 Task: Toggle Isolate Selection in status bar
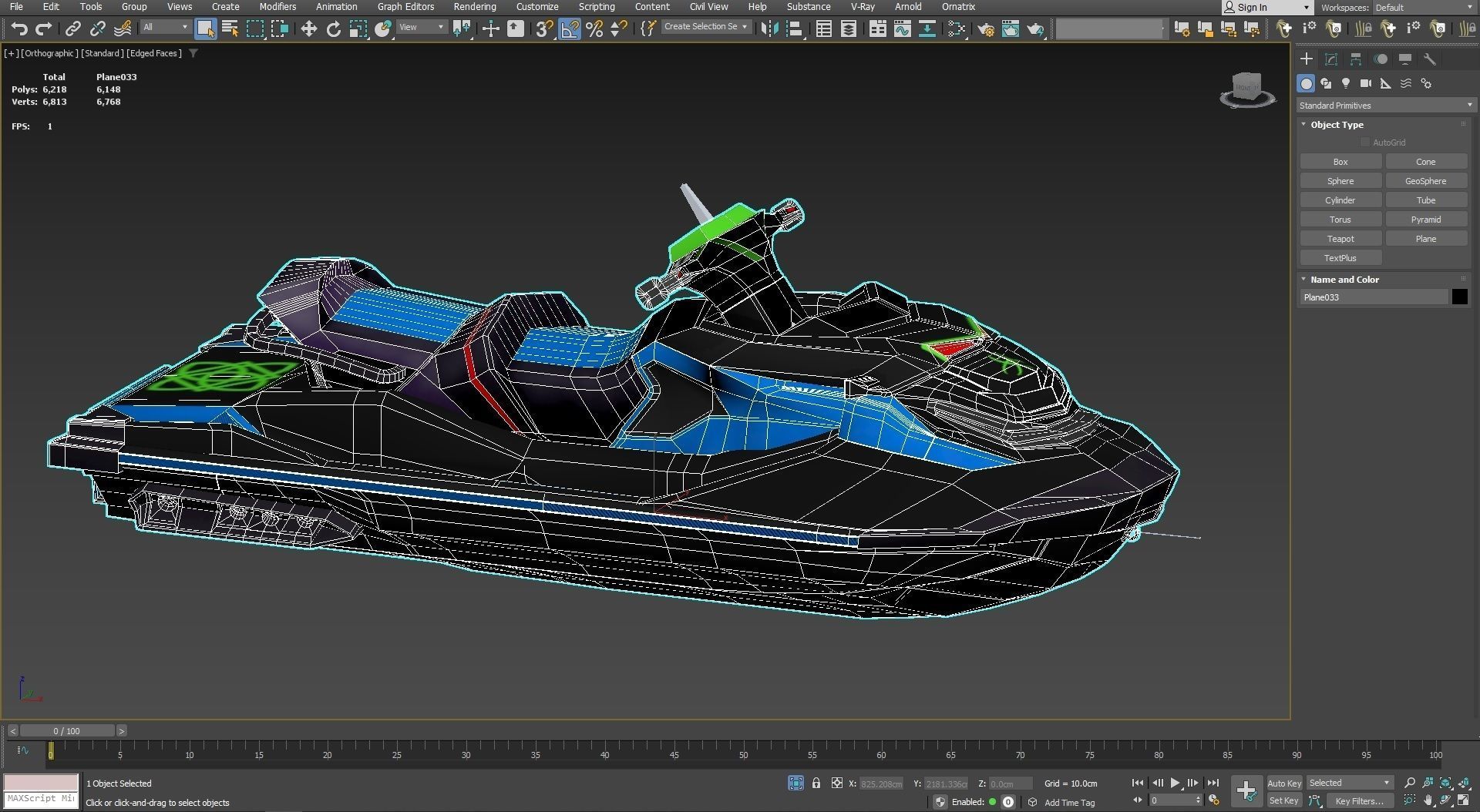coord(796,783)
